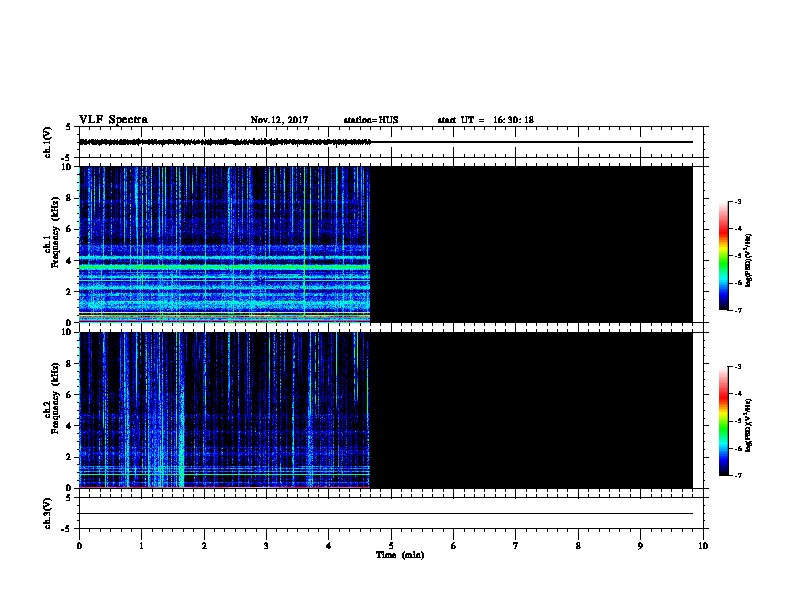792x612 pixels.
Task: Click the Time (min) axis label
Action: (400, 555)
